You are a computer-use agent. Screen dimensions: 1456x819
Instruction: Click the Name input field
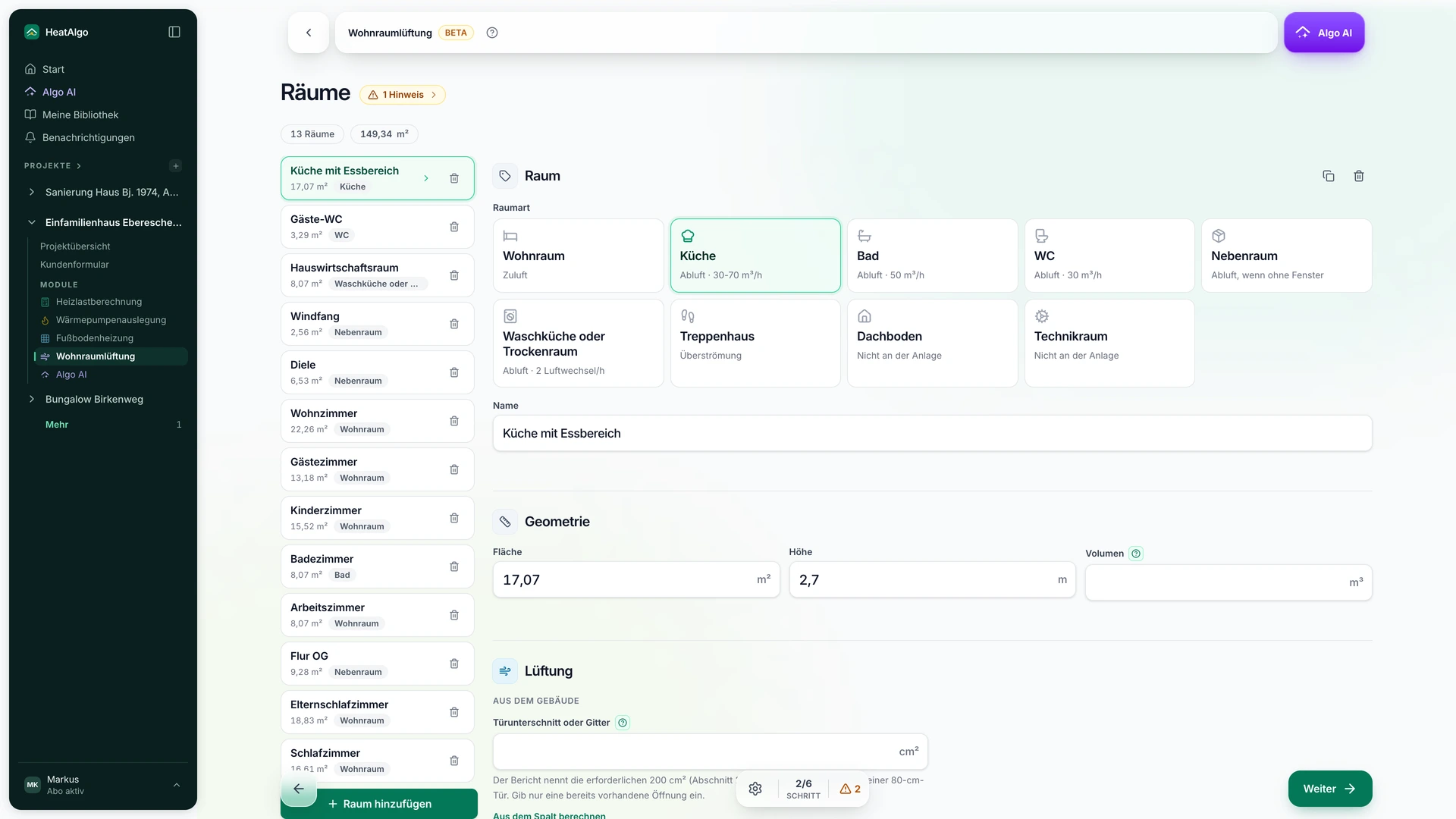(932, 433)
